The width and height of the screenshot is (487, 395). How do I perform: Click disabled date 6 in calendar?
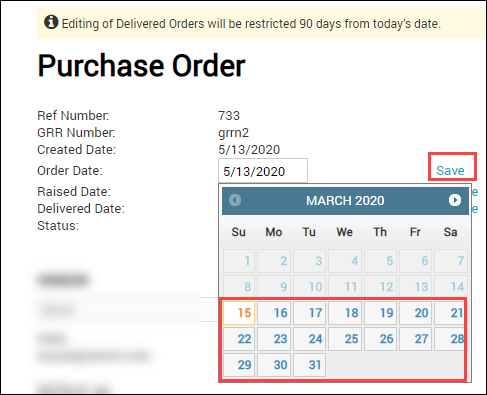click(x=416, y=261)
